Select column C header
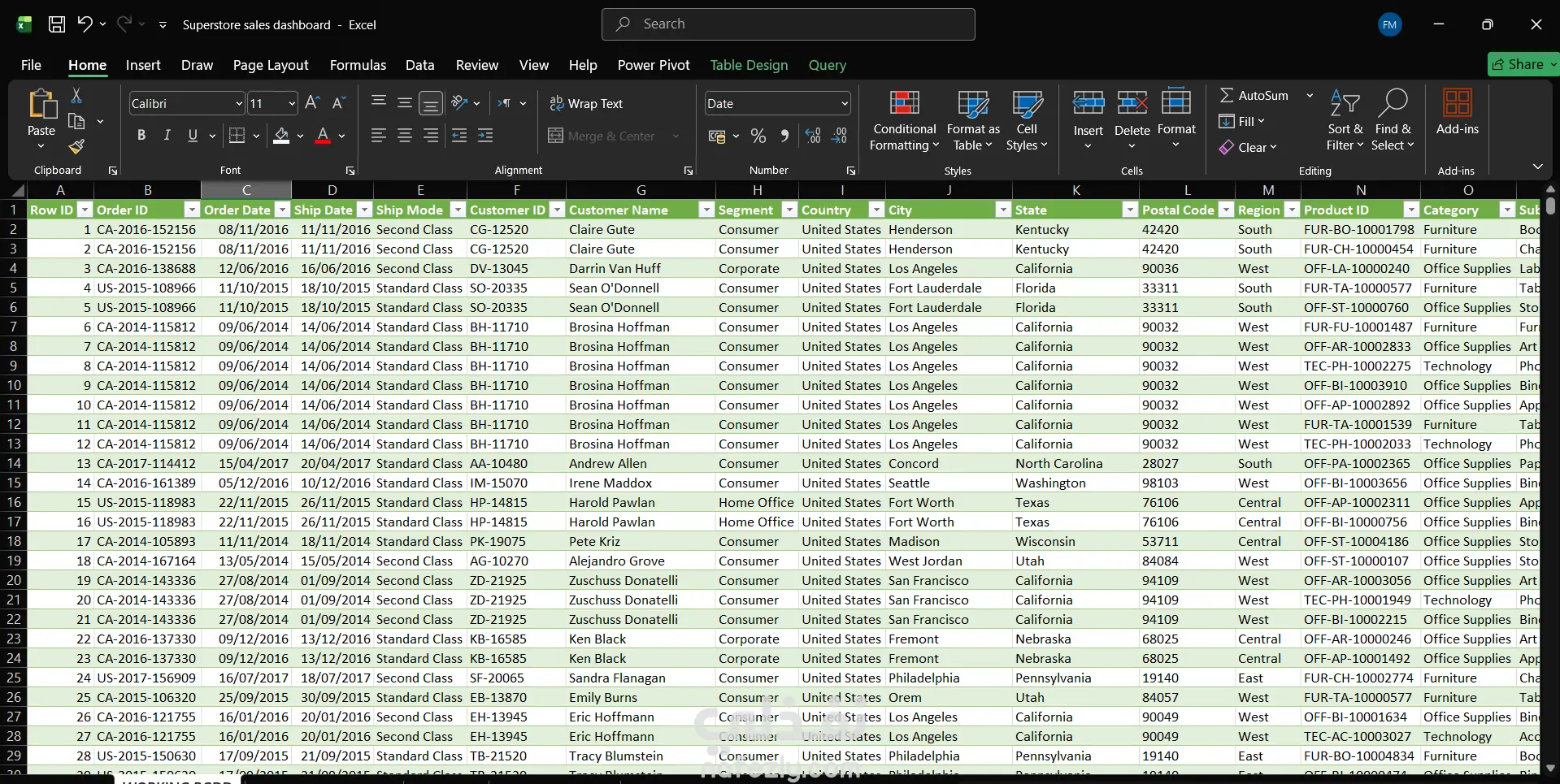This screenshot has width=1560, height=784. [x=246, y=190]
